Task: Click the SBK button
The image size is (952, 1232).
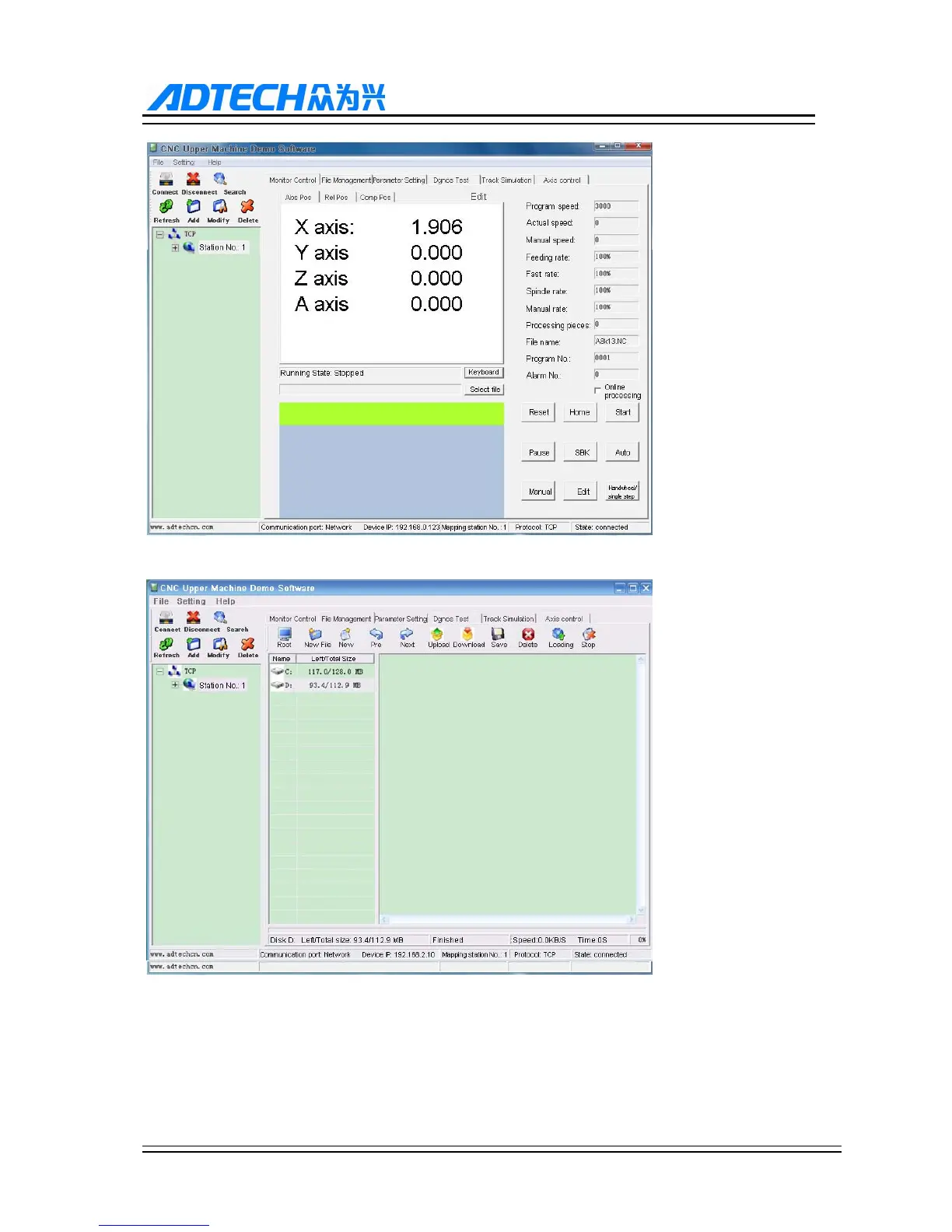Action: [x=582, y=452]
